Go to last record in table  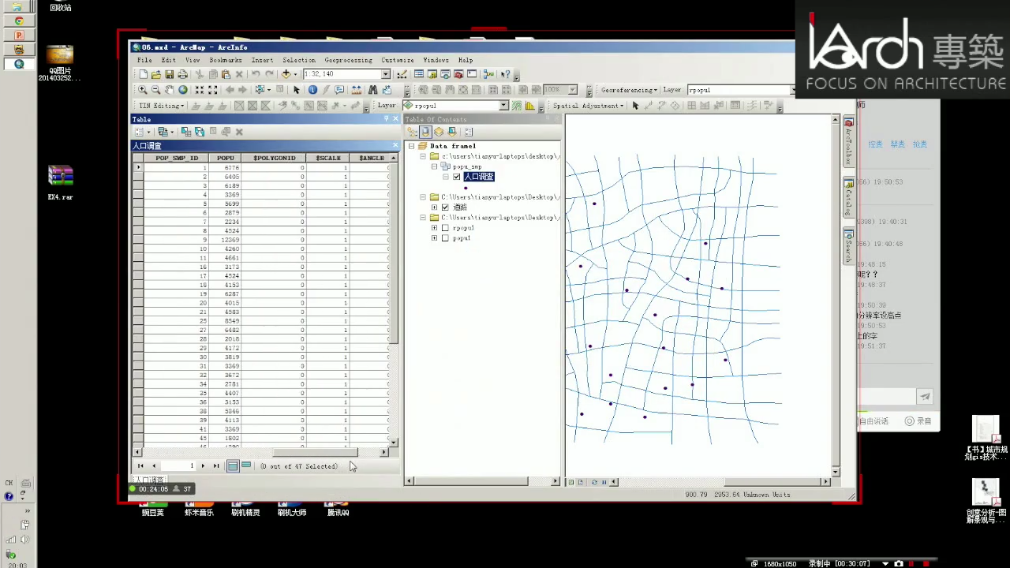[216, 466]
